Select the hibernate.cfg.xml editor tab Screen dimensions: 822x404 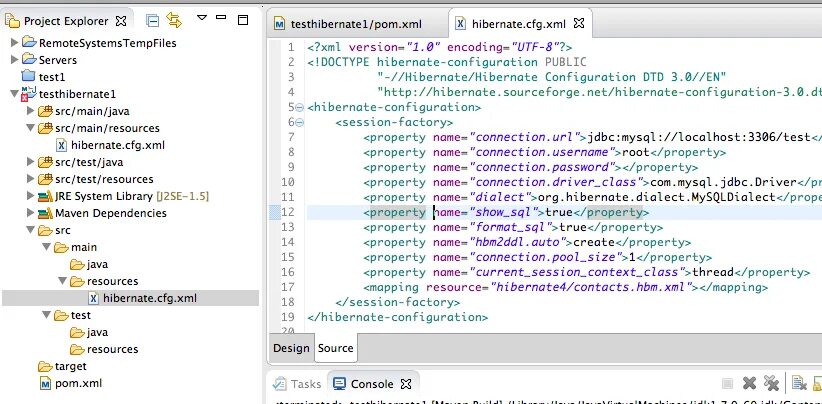(x=518, y=24)
